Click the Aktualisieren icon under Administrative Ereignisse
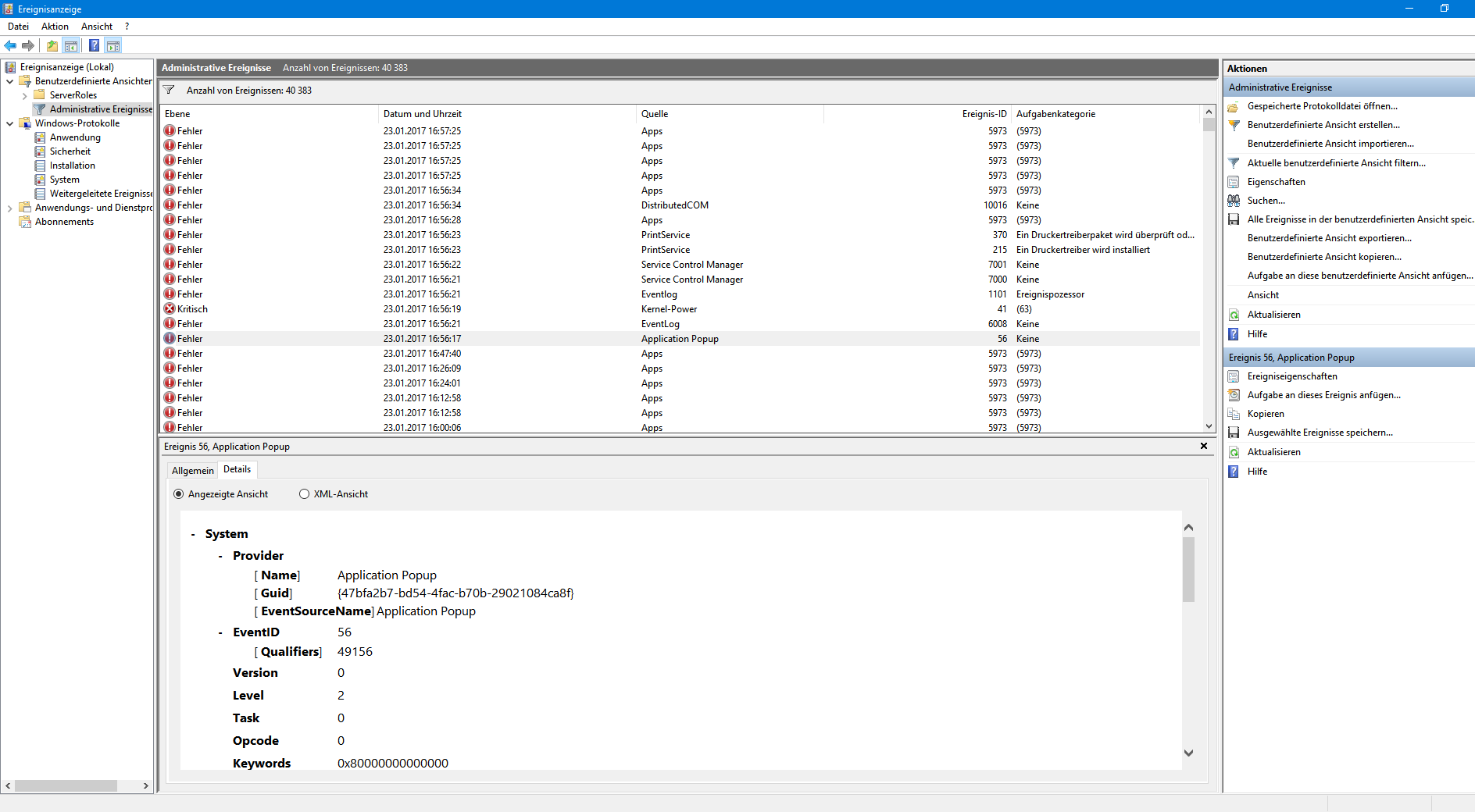Image resolution: width=1475 pixels, height=812 pixels. 1234,315
